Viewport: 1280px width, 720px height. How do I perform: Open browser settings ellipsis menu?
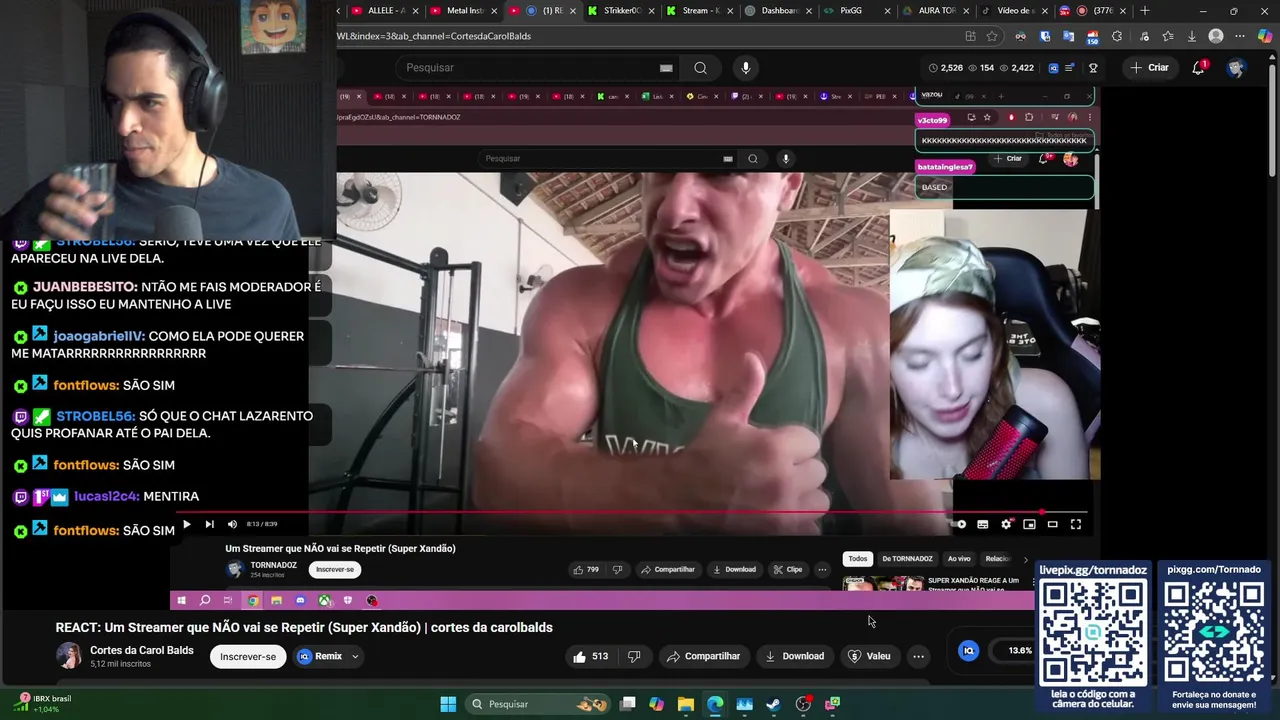(1240, 36)
